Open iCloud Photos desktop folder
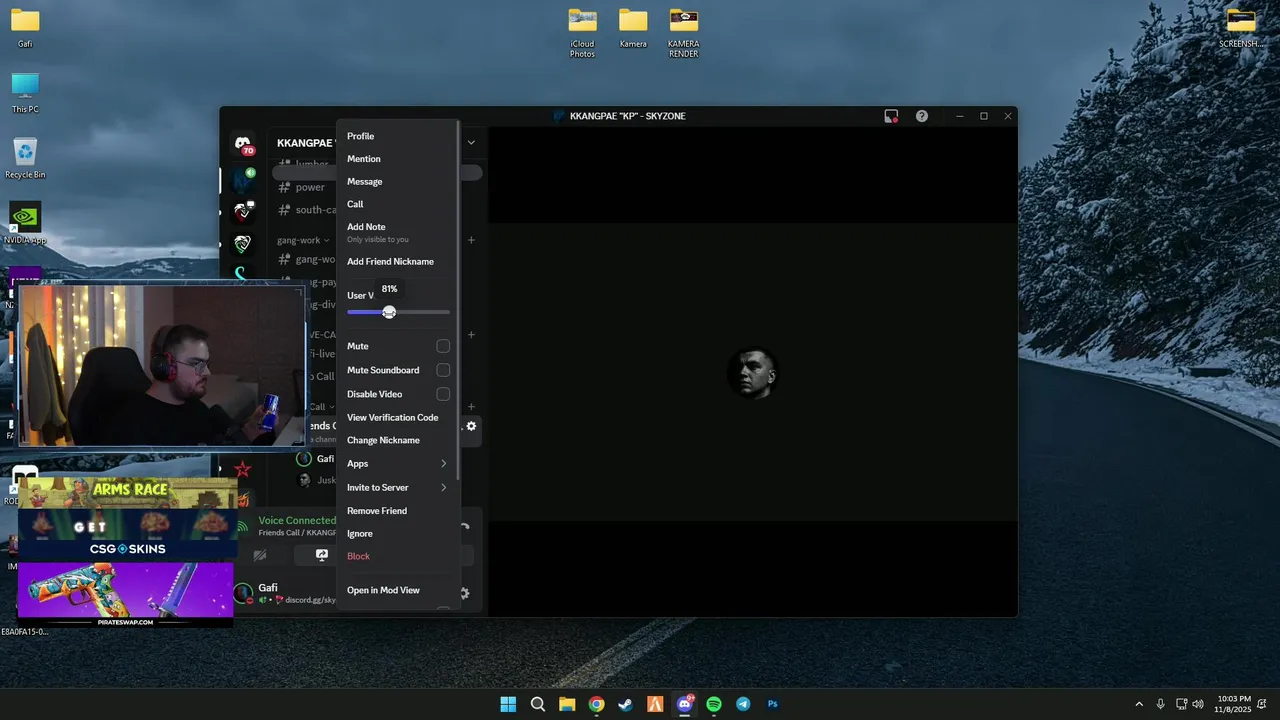This screenshot has width=1280, height=720. (582, 32)
